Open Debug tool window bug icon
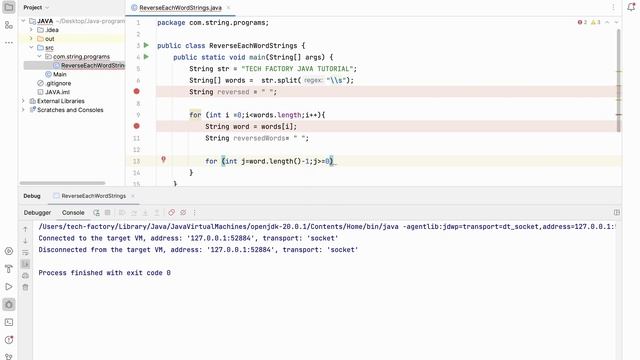Screen dimensions: 640x360 [9, 304]
